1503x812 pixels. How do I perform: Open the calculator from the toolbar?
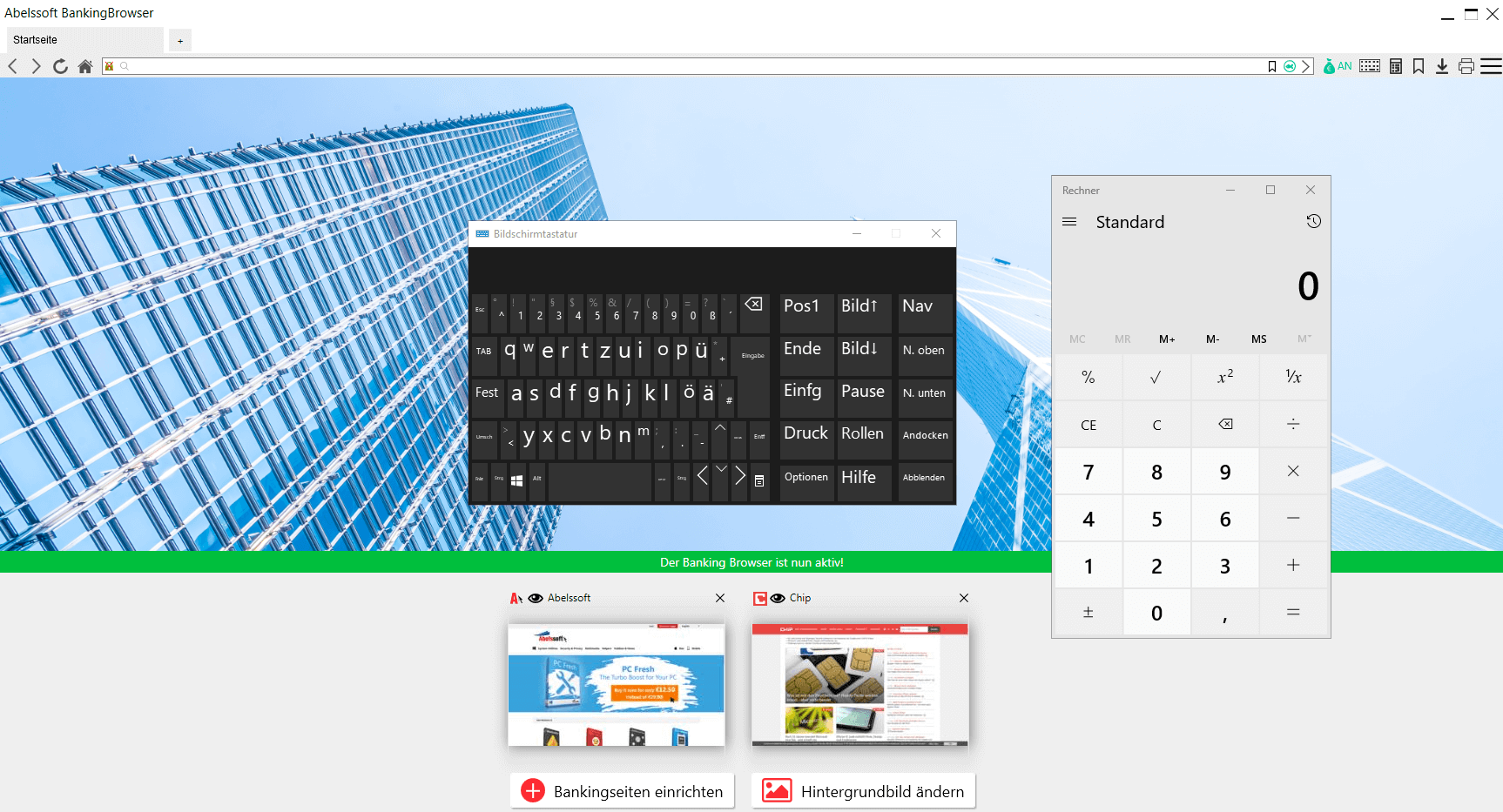(x=1396, y=66)
